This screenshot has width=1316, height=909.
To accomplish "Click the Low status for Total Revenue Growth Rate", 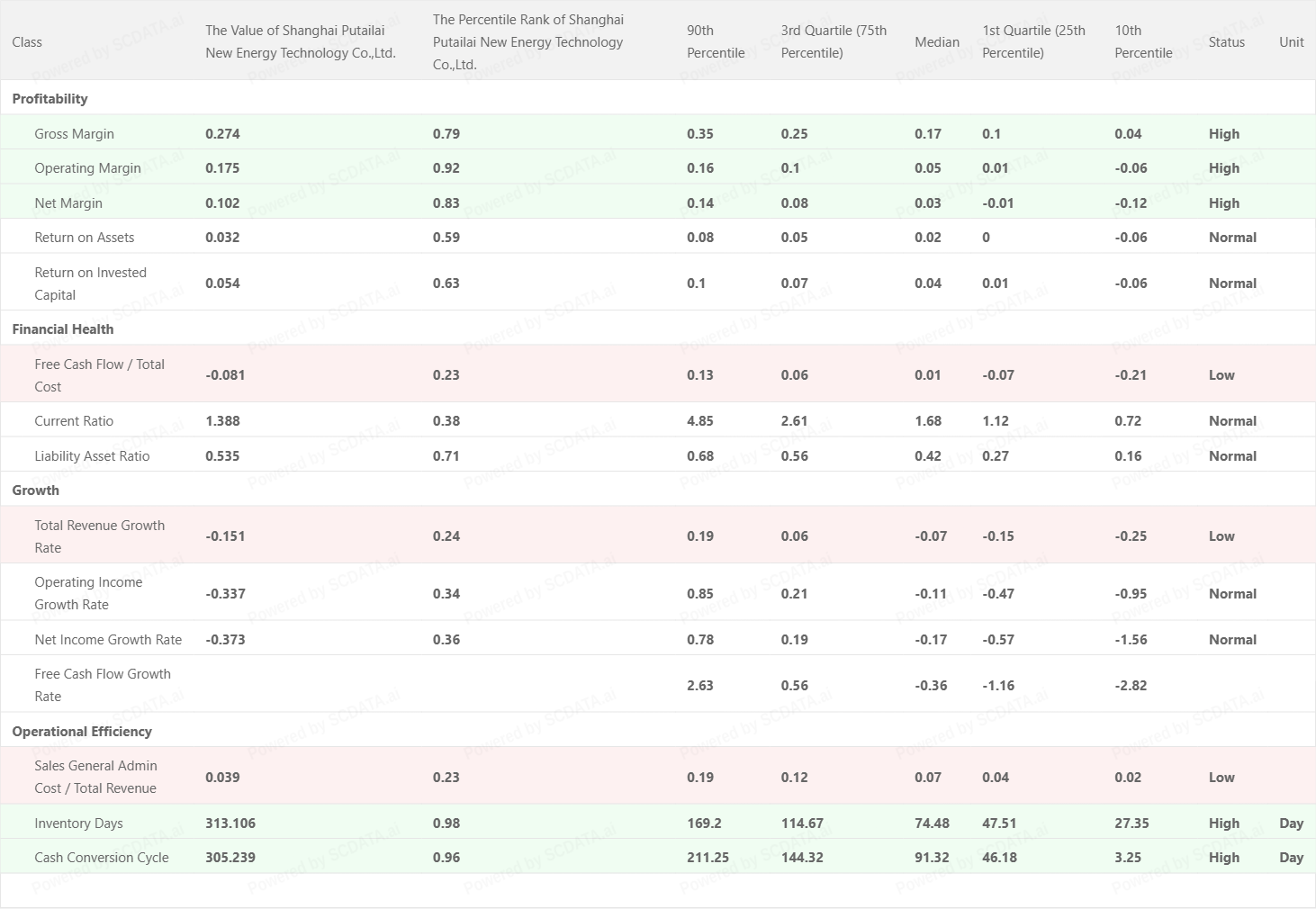I will [1221, 536].
